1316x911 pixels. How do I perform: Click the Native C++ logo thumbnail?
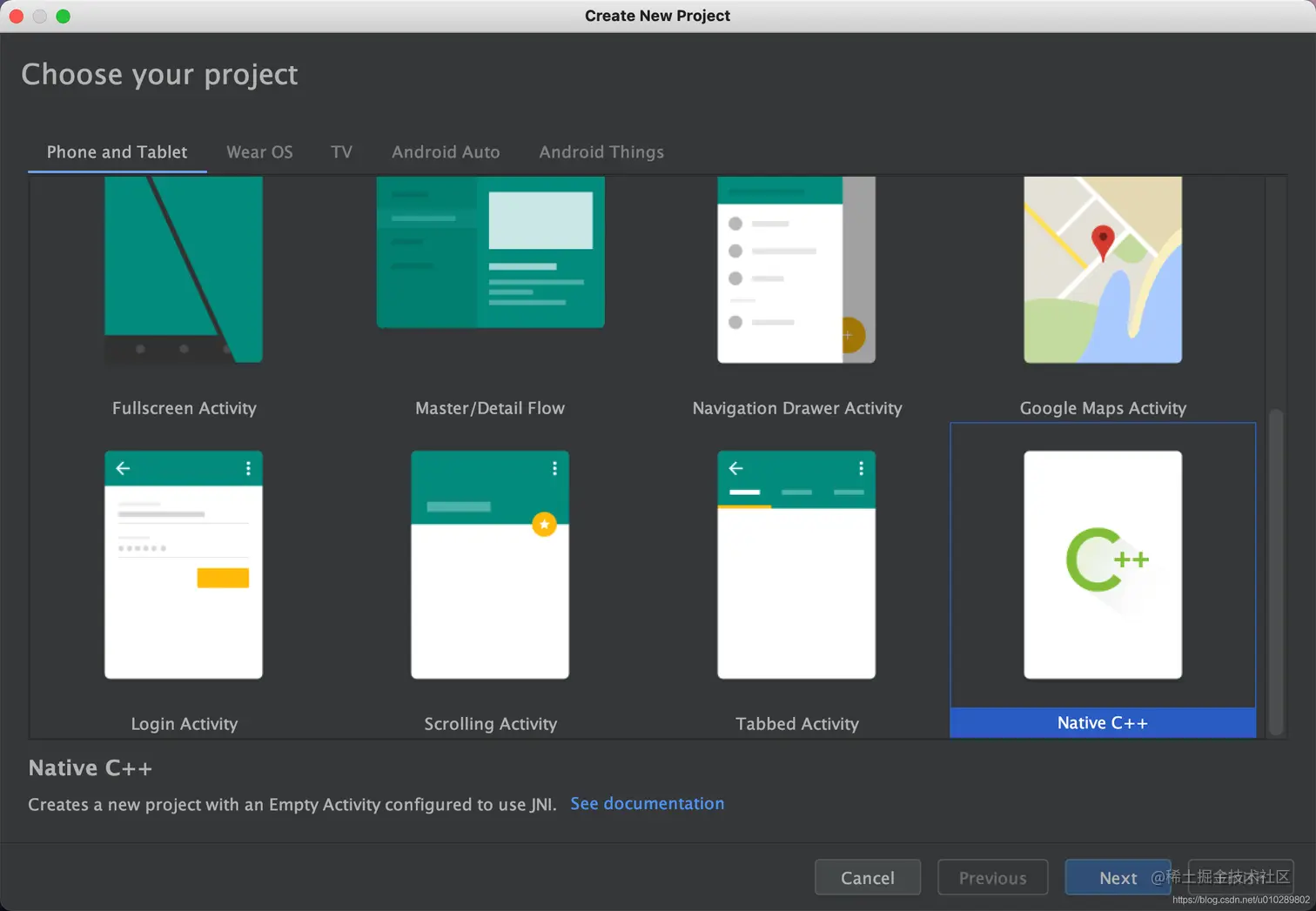click(1103, 565)
